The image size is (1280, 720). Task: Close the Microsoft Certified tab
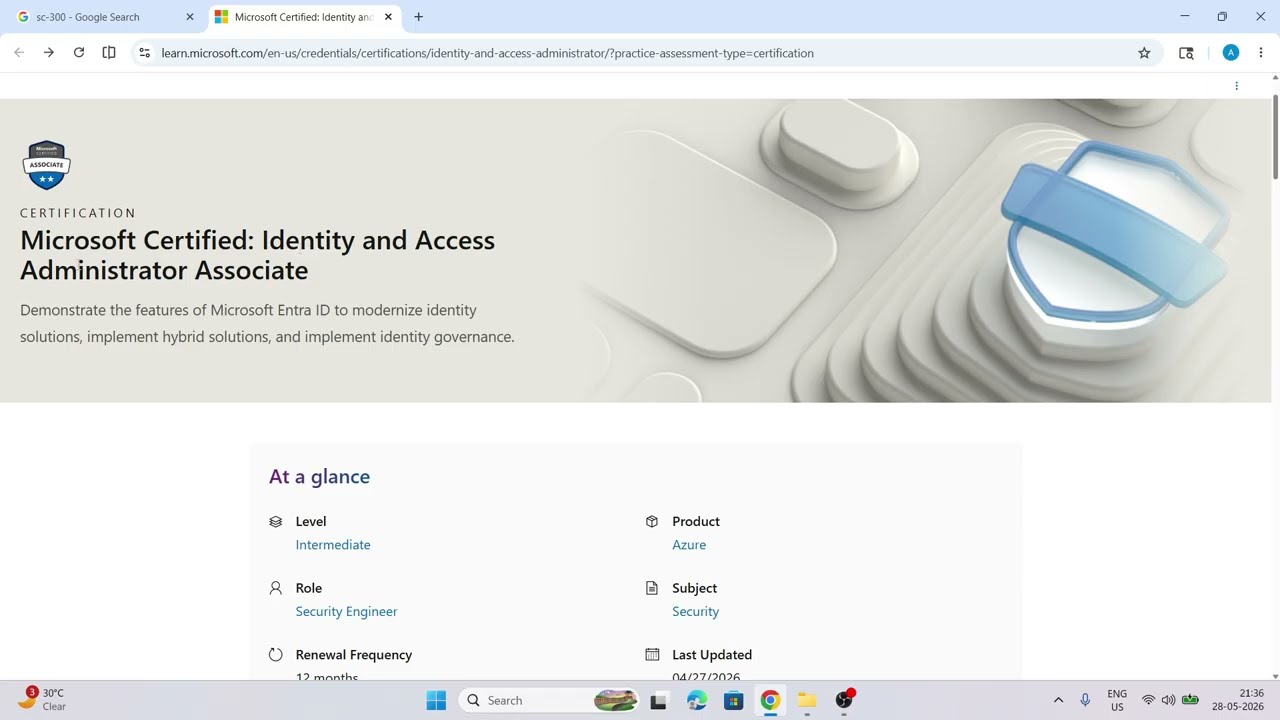click(388, 17)
